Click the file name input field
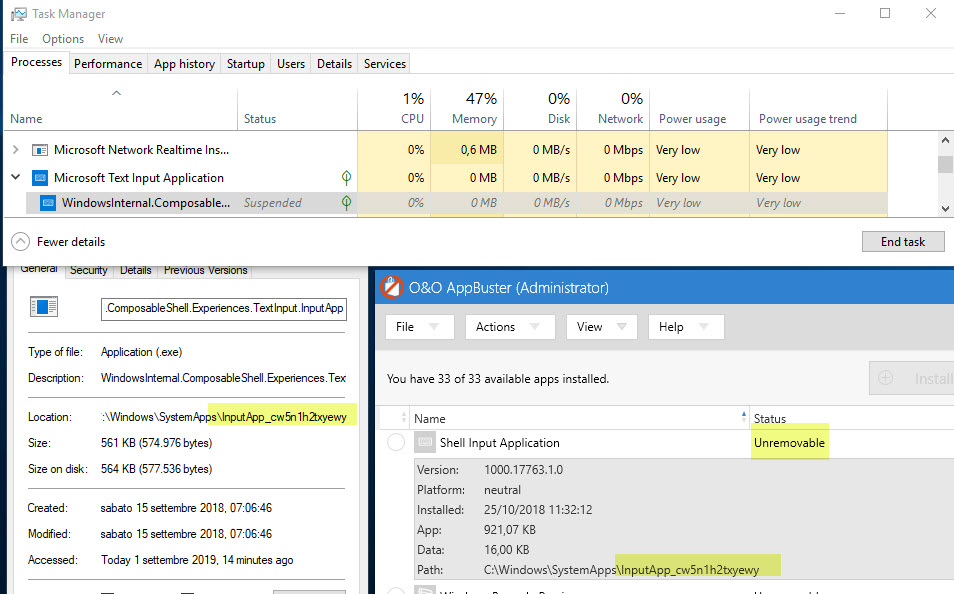Screen dimensions: 954x594 pyautogui.click(x=224, y=309)
